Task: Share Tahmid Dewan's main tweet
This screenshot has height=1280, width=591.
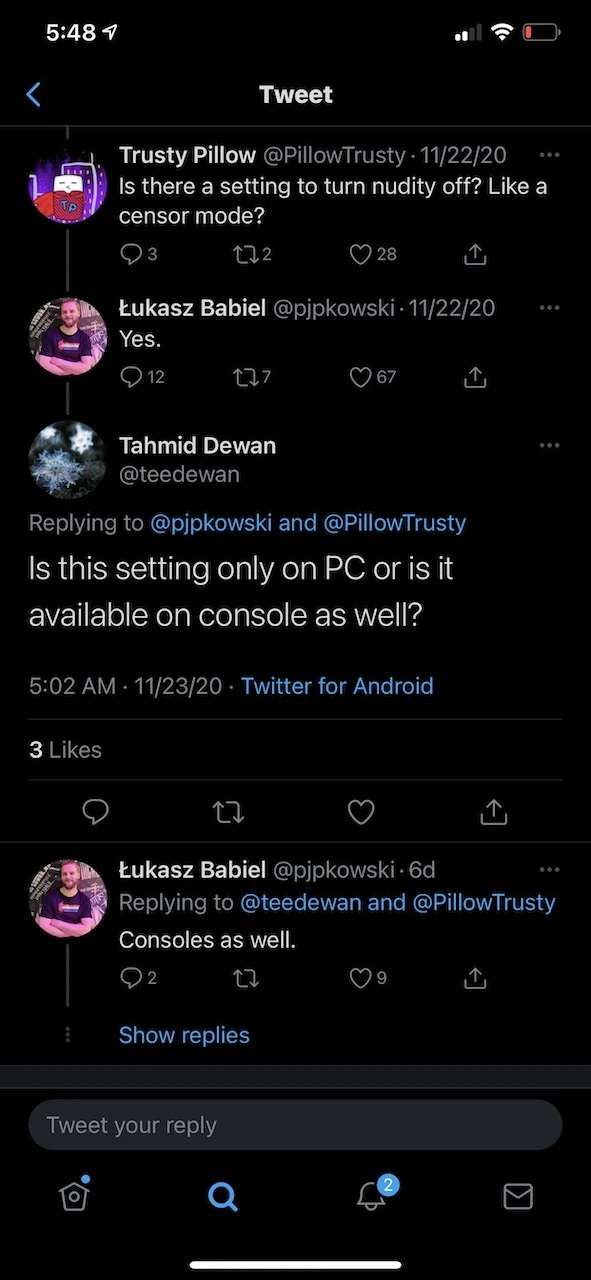Action: pyautogui.click(x=492, y=812)
